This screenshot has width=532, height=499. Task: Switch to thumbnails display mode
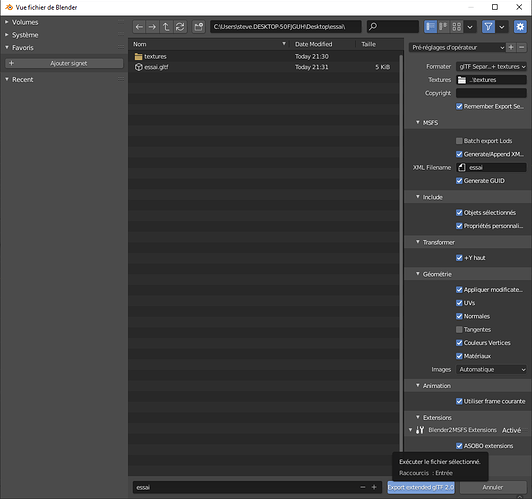(457, 27)
